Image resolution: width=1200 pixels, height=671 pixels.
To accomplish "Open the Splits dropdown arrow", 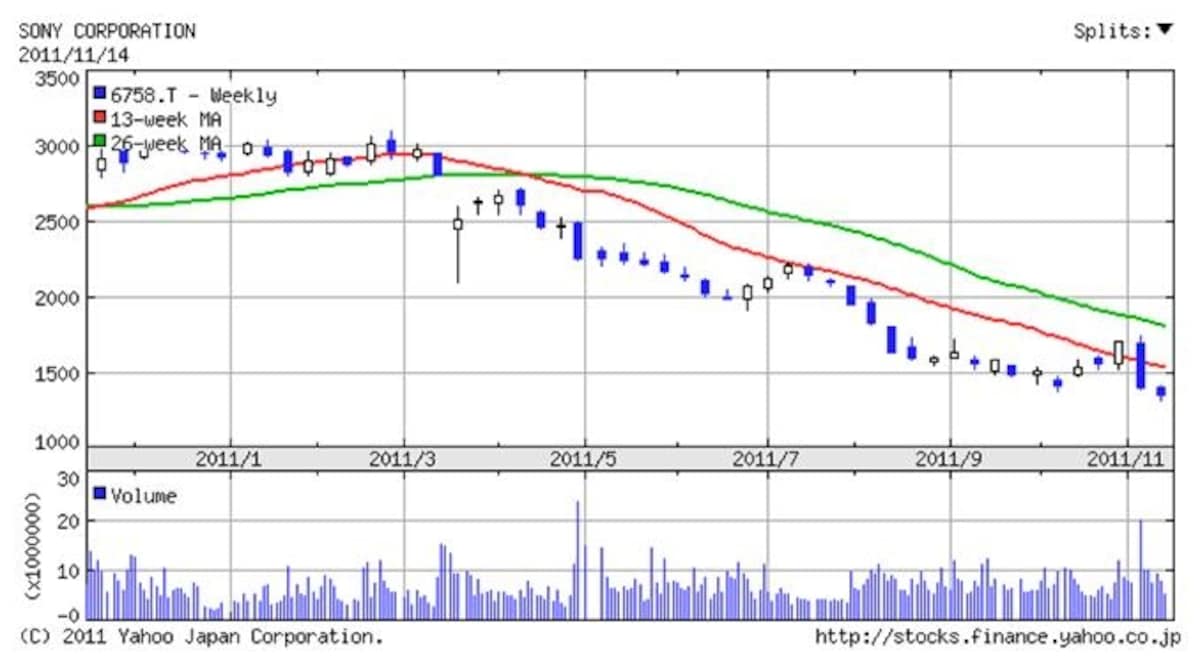I will [1164, 30].
